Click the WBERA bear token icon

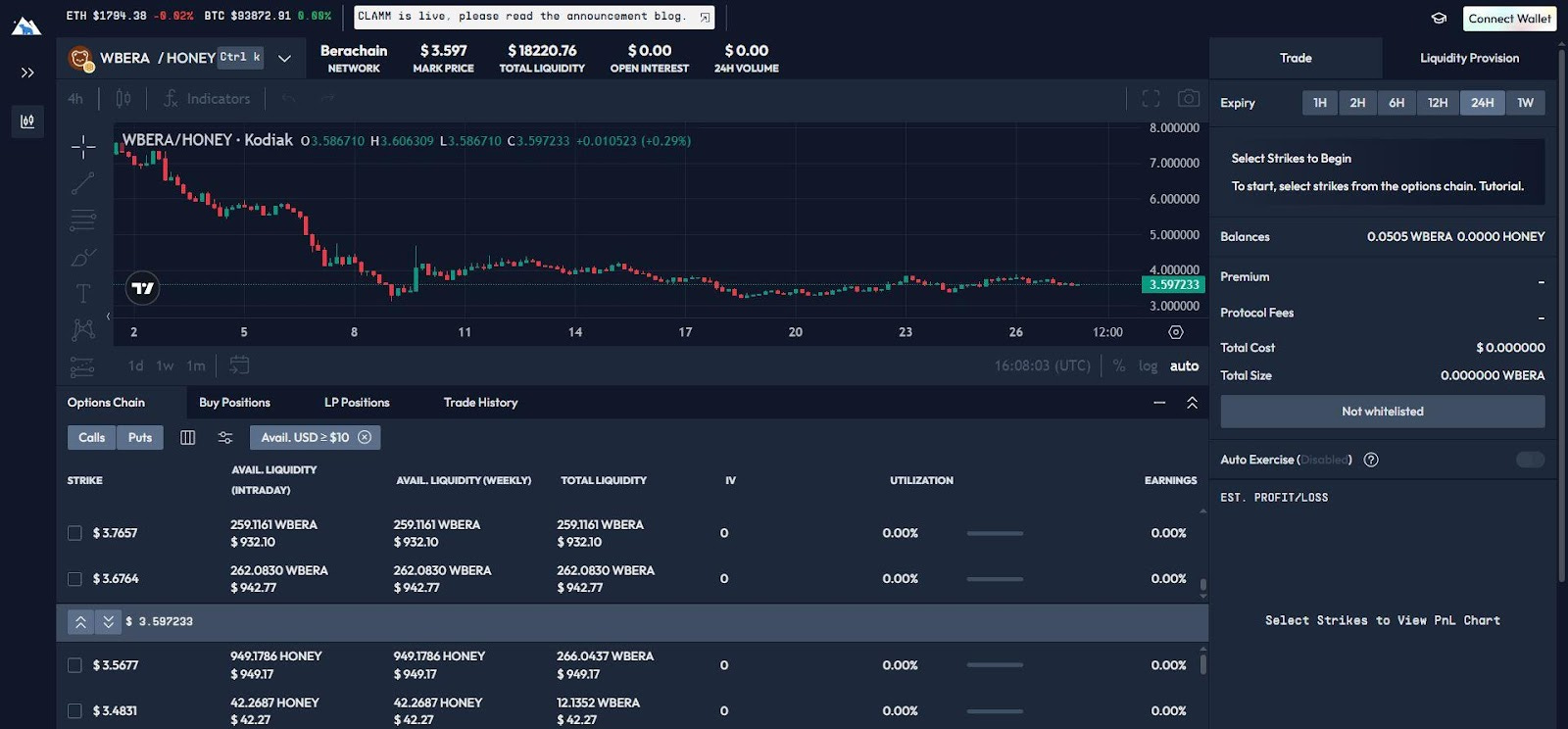point(80,58)
